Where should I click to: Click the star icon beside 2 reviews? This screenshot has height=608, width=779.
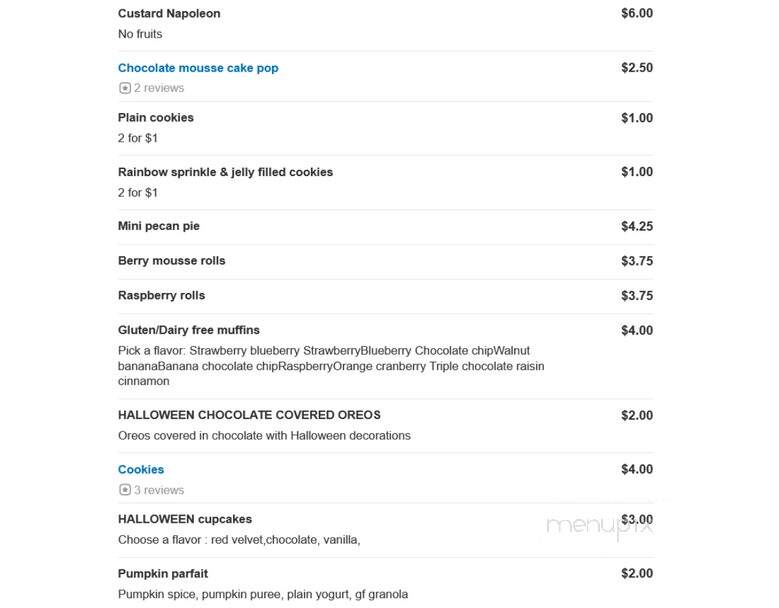125,88
